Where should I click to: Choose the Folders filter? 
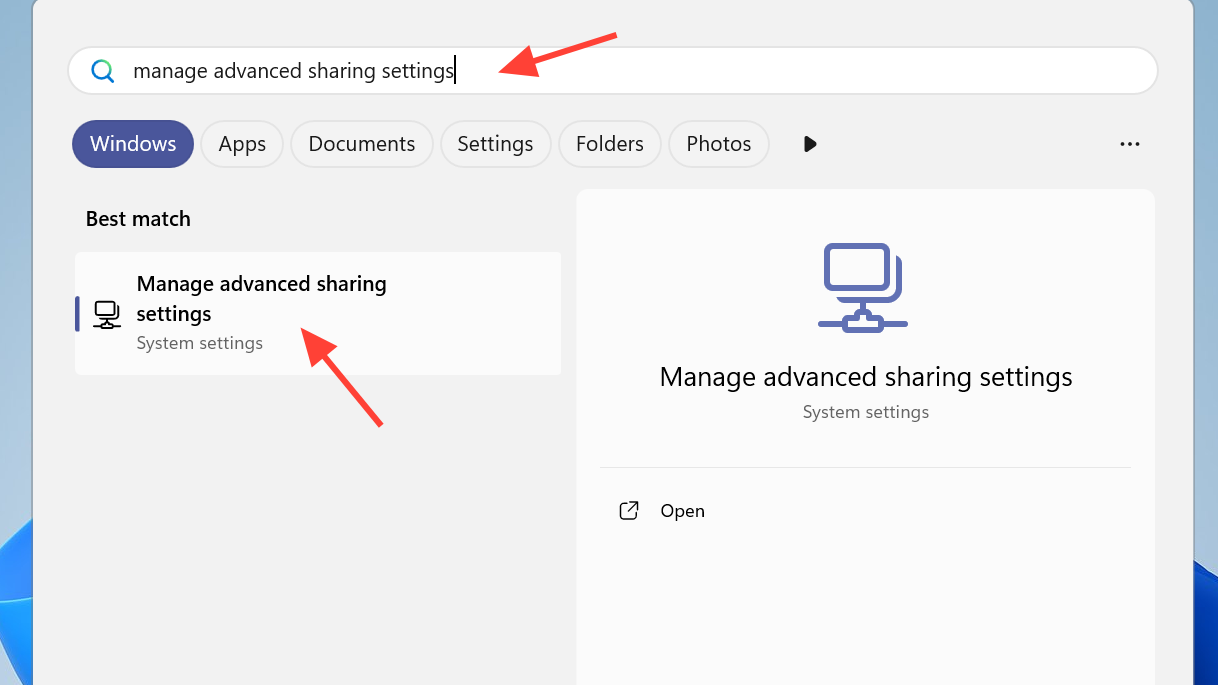pos(609,144)
